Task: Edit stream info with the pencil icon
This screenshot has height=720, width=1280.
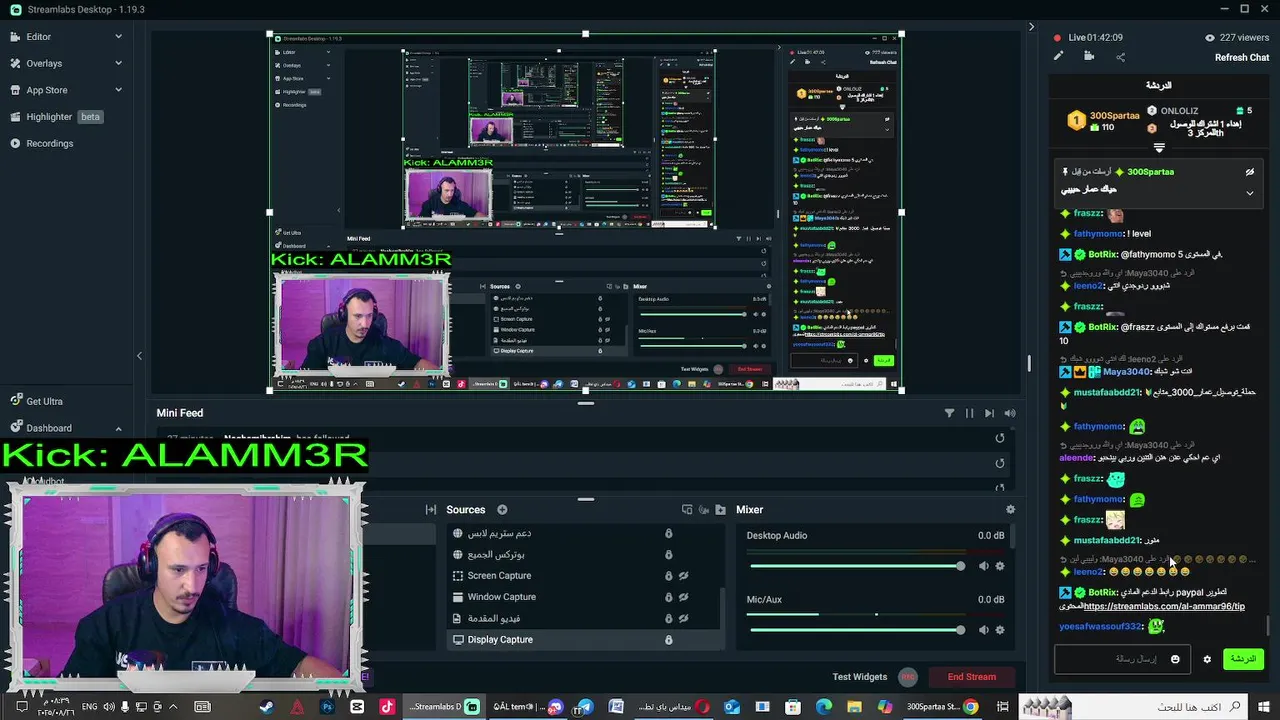Action: coord(1058,57)
